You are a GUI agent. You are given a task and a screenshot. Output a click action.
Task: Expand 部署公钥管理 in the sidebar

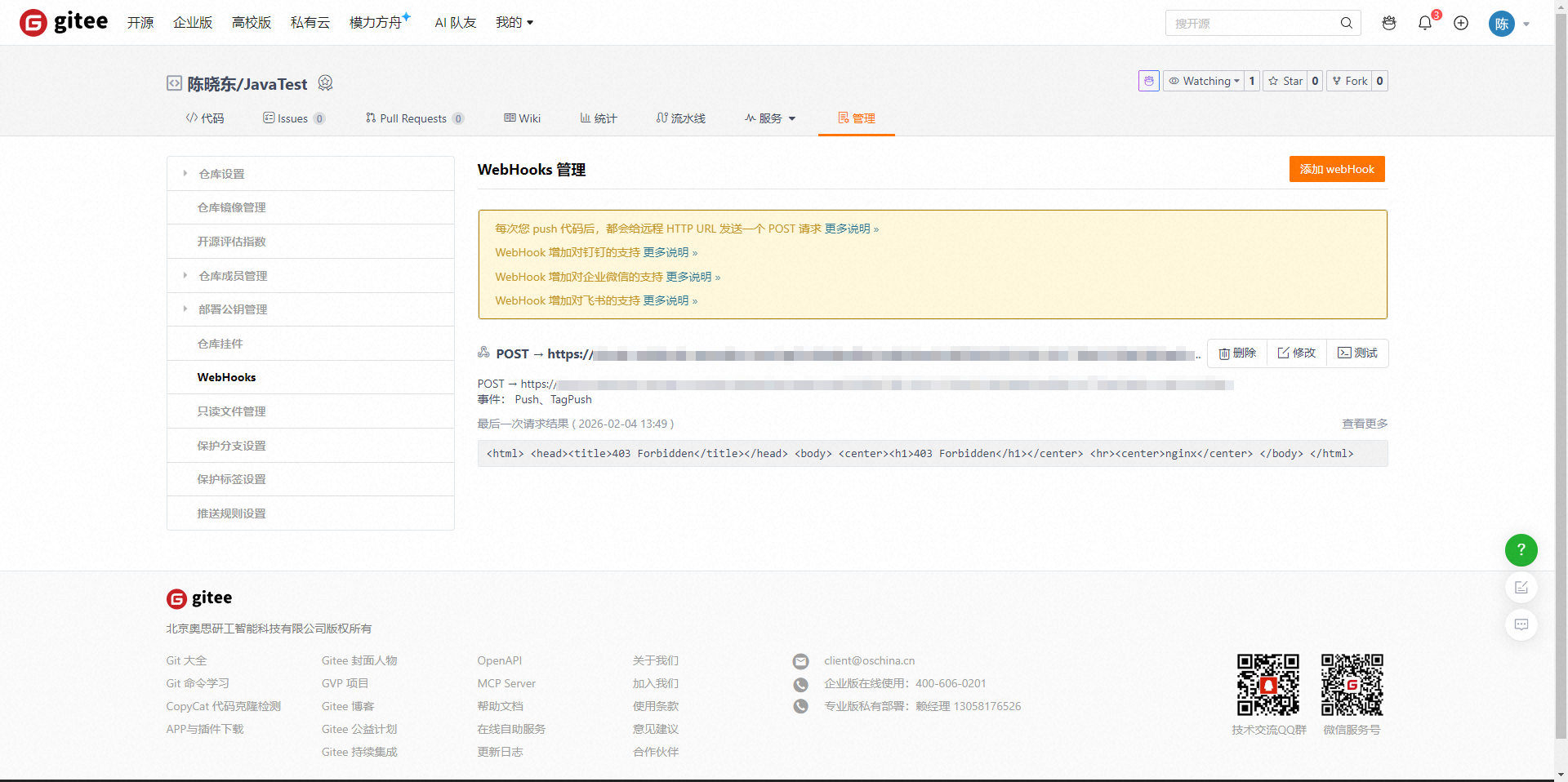[233, 309]
